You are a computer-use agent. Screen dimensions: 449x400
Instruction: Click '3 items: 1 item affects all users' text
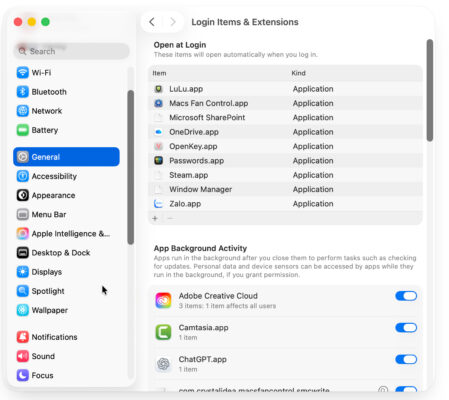[227, 306]
